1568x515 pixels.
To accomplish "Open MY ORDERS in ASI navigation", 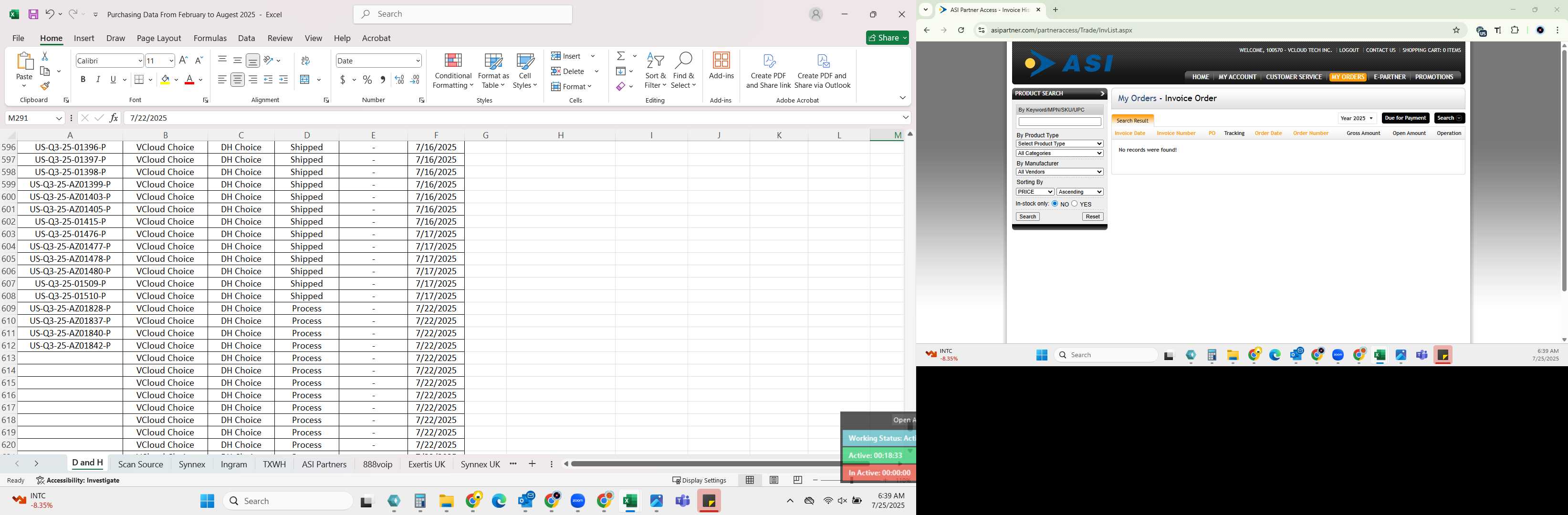I will coord(1348,77).
